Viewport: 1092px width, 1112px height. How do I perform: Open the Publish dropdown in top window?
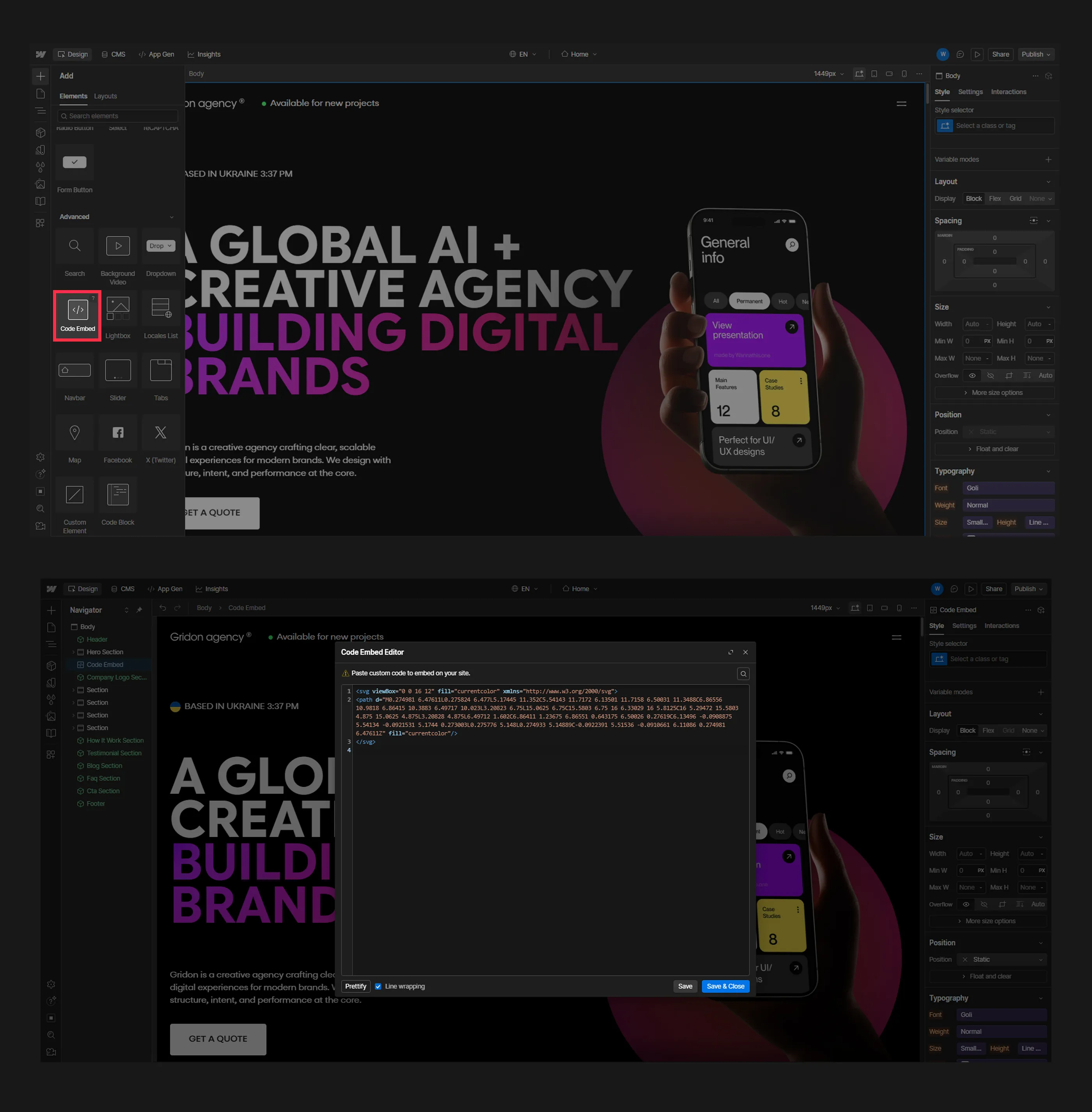1036,55
